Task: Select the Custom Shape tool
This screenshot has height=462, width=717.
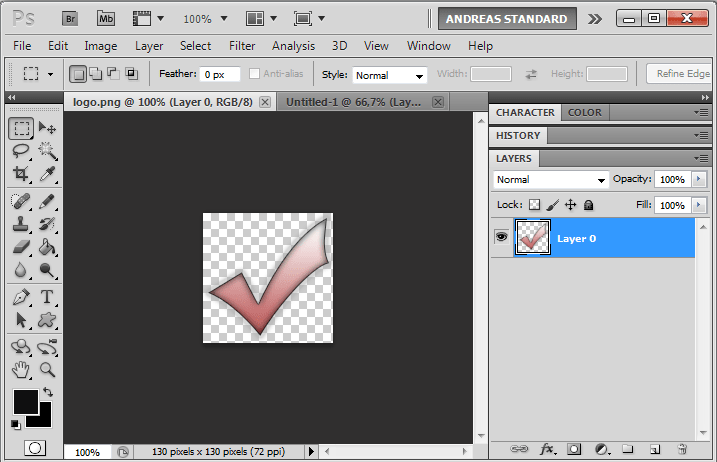Action: pyautogui.click(x=47, y=320)
